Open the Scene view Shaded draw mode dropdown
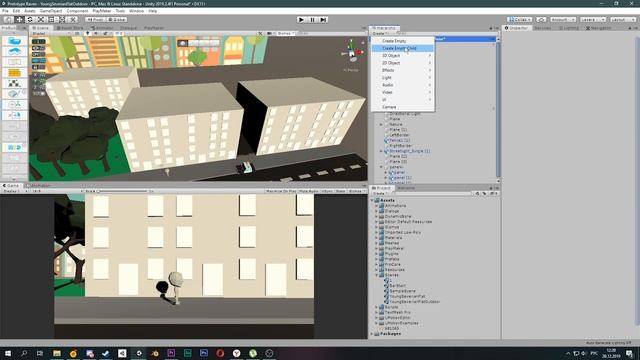This screenshot has width=640, height=360. coord(50,33)
